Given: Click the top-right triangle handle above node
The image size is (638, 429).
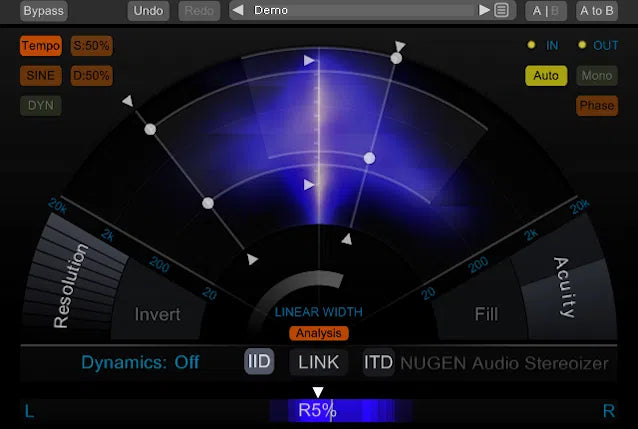Looking at the screenshot, I should (400, 46).
